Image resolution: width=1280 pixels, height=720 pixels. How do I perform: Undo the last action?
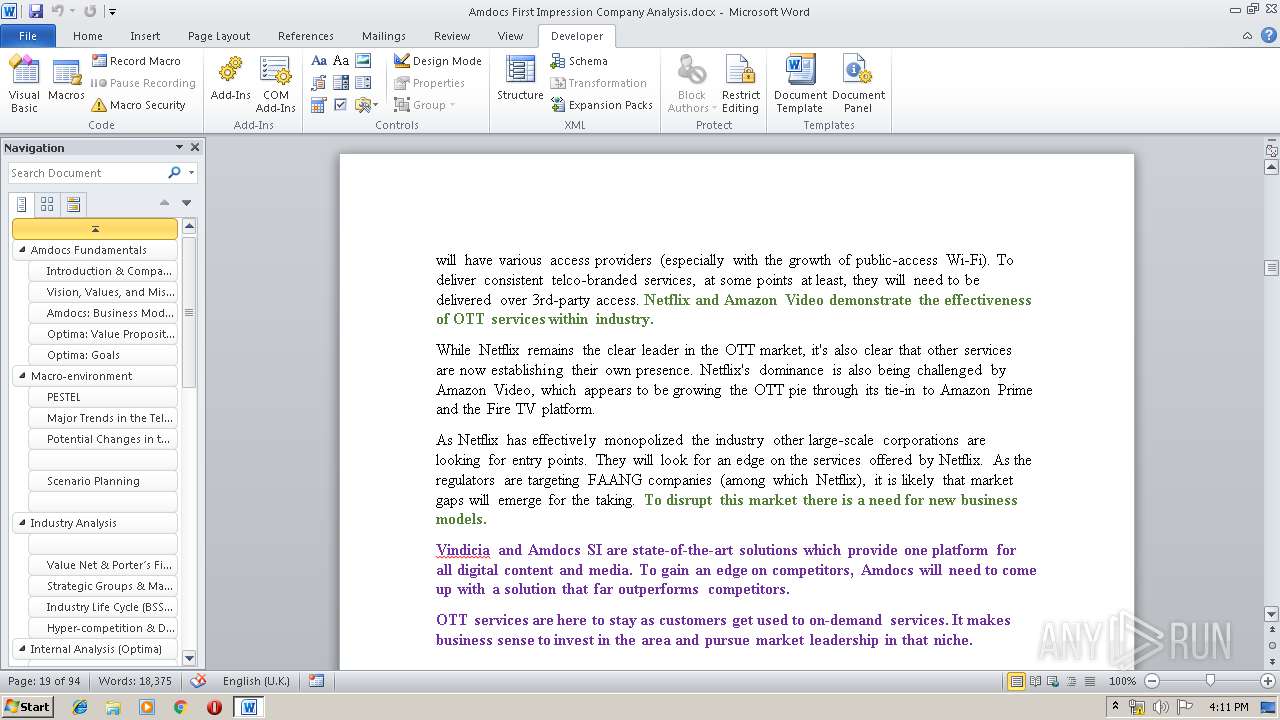57,11
